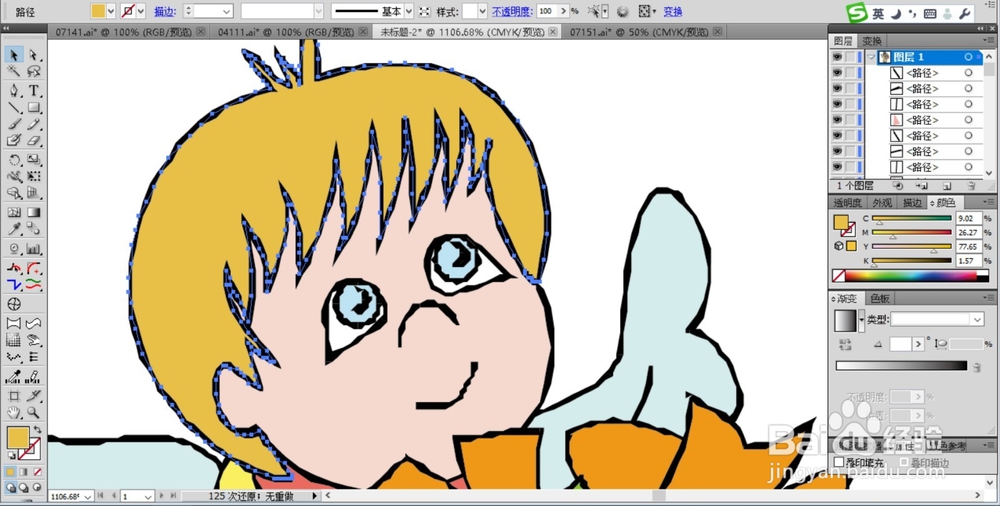Toggle the lock box of 图层 1
The image size is (1000, 506).
tap(850, 57)
